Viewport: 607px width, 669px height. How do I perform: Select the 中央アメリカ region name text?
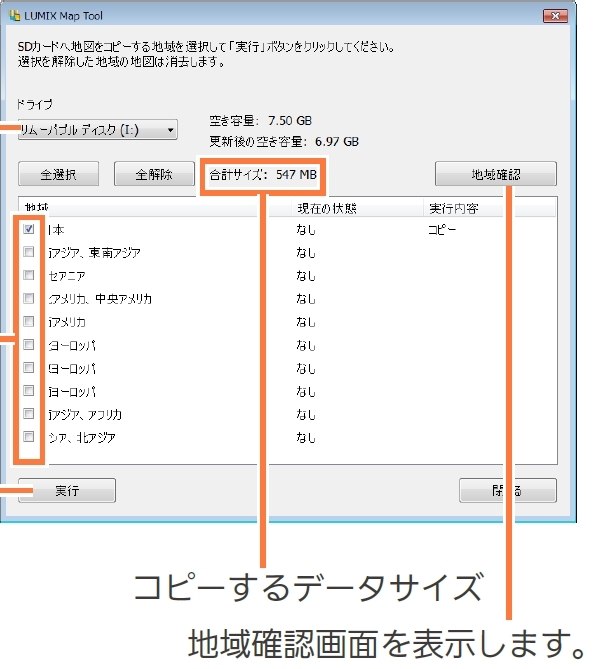[123, 299]
